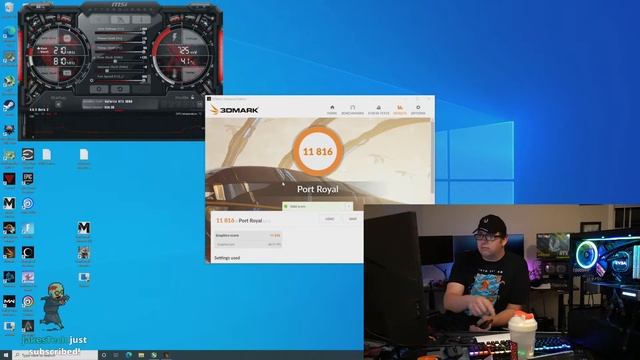Open the Options tab in 3DMark

coord(418,109)
